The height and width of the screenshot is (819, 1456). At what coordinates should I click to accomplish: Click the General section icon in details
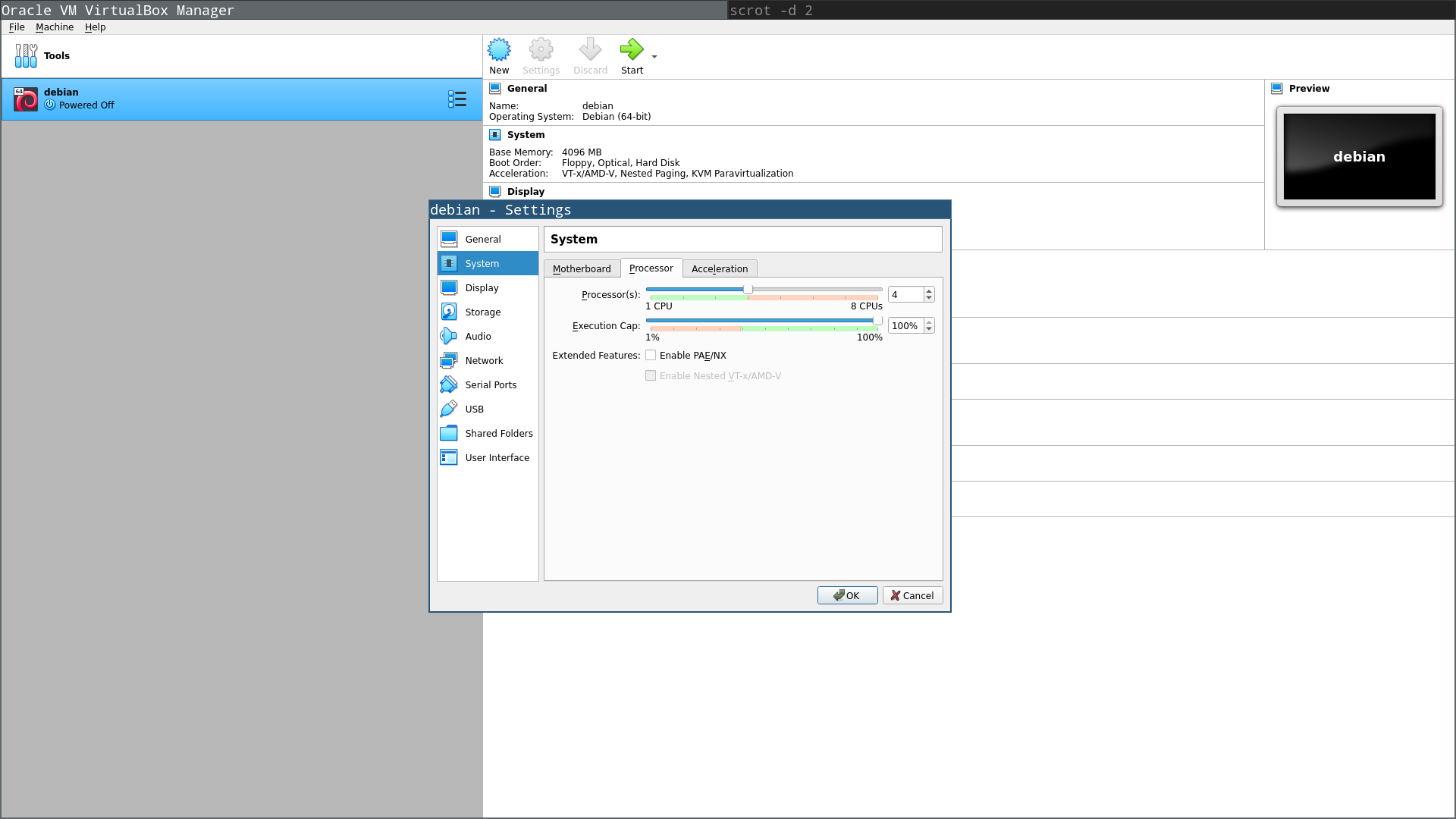click(x=495, y=89)
